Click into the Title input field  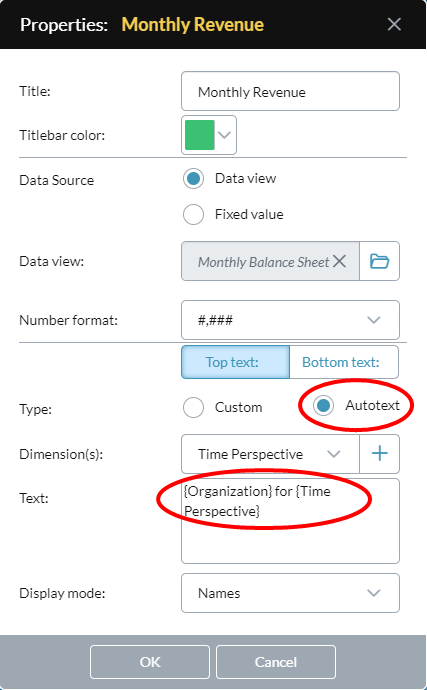(291, 91)
